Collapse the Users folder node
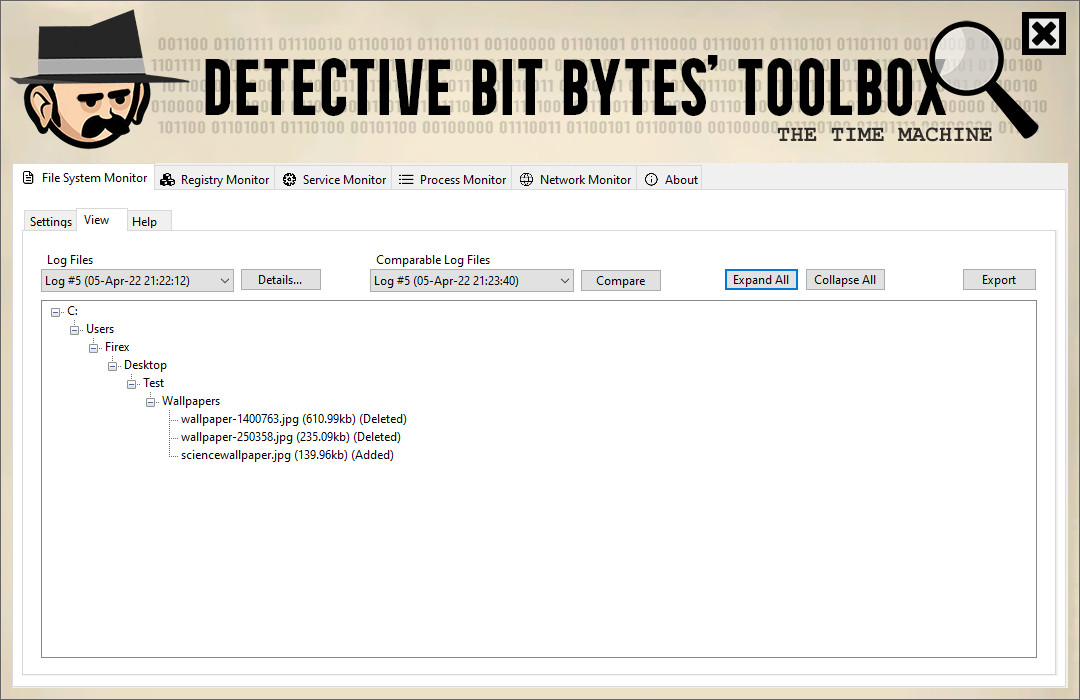The width and height of the screenshot is (1080, 700). (x=75, y=330)
